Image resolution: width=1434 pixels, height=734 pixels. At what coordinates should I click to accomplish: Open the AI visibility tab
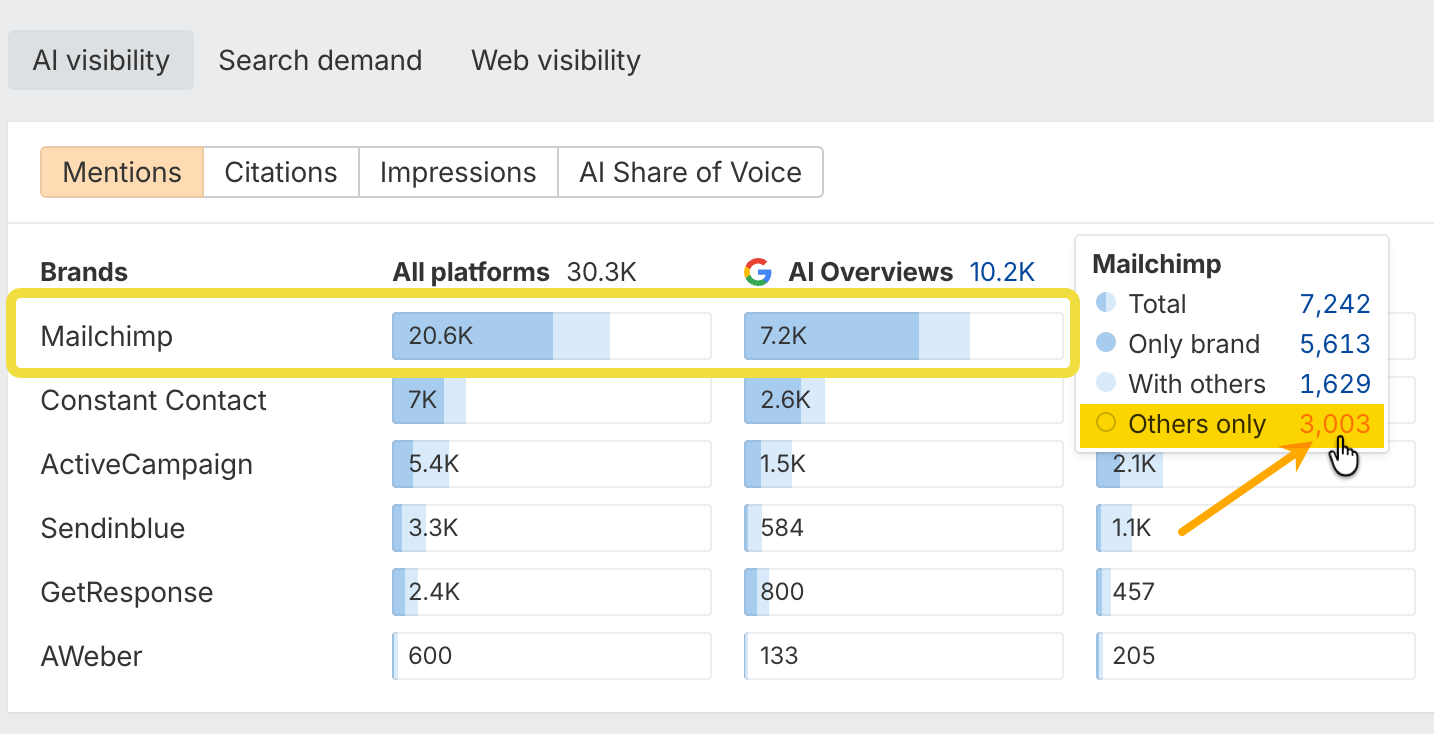coord(101,60)
